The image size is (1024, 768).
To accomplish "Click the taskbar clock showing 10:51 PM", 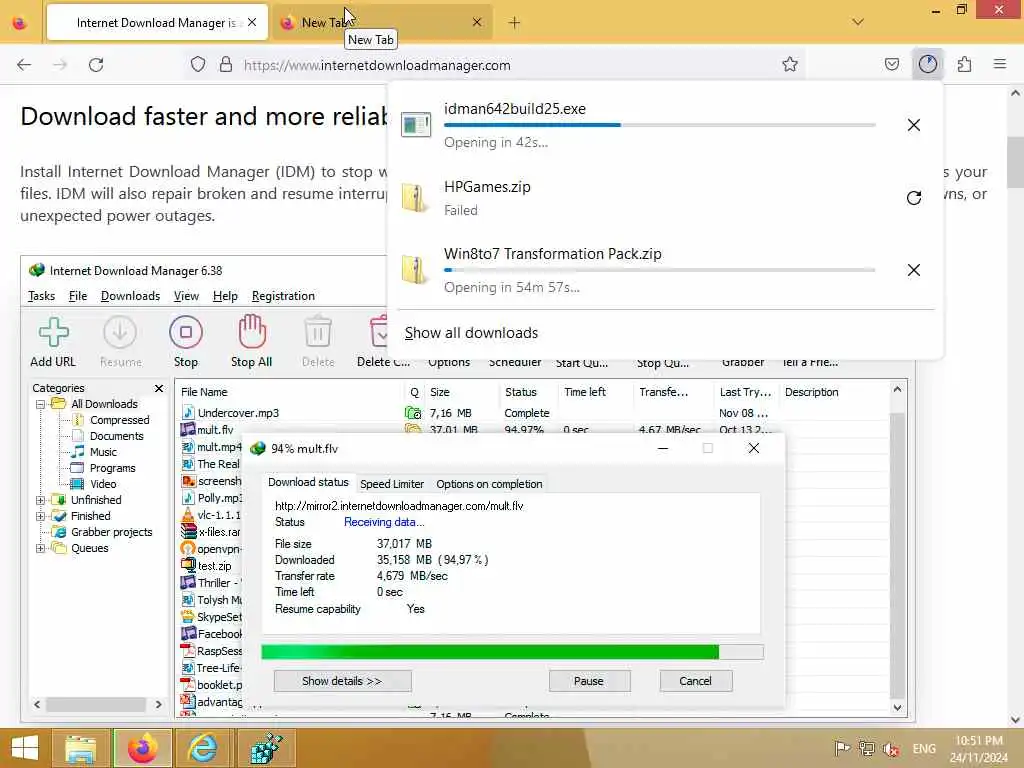I will (x=978, y=748).
